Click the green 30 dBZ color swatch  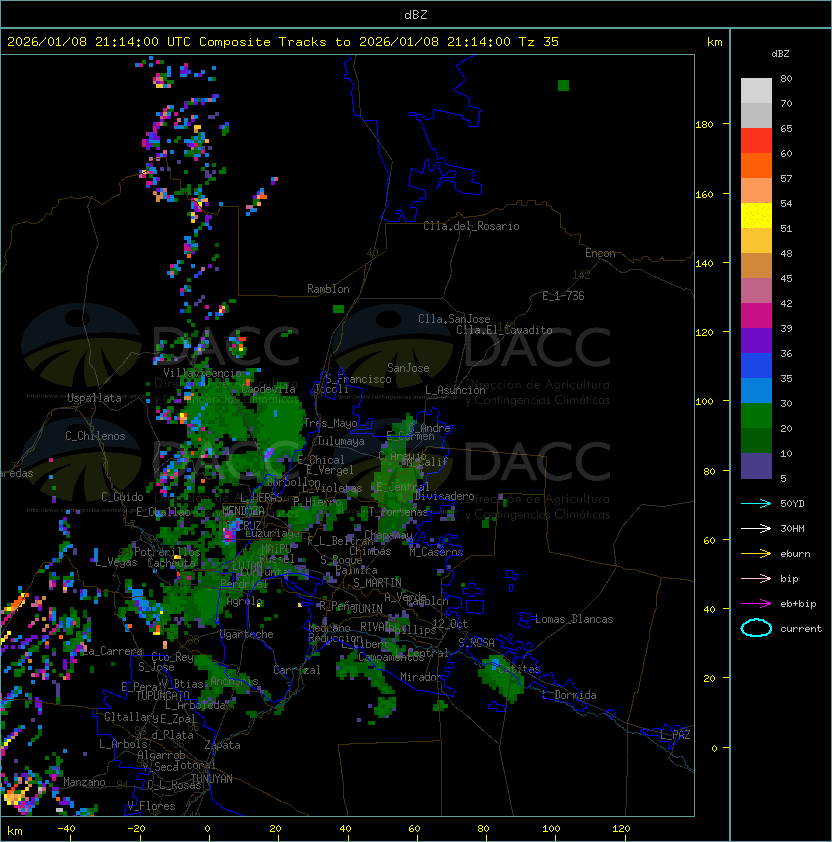756,416
